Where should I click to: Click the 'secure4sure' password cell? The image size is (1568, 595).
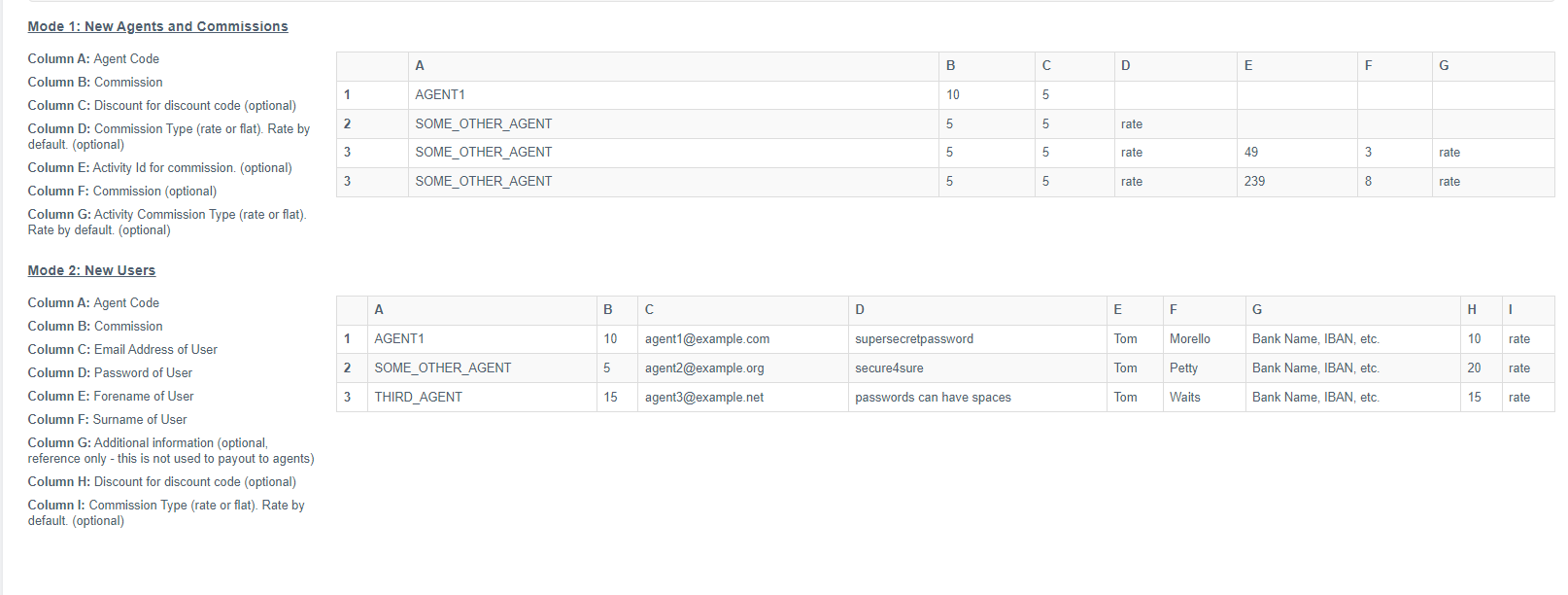(977, 368)
